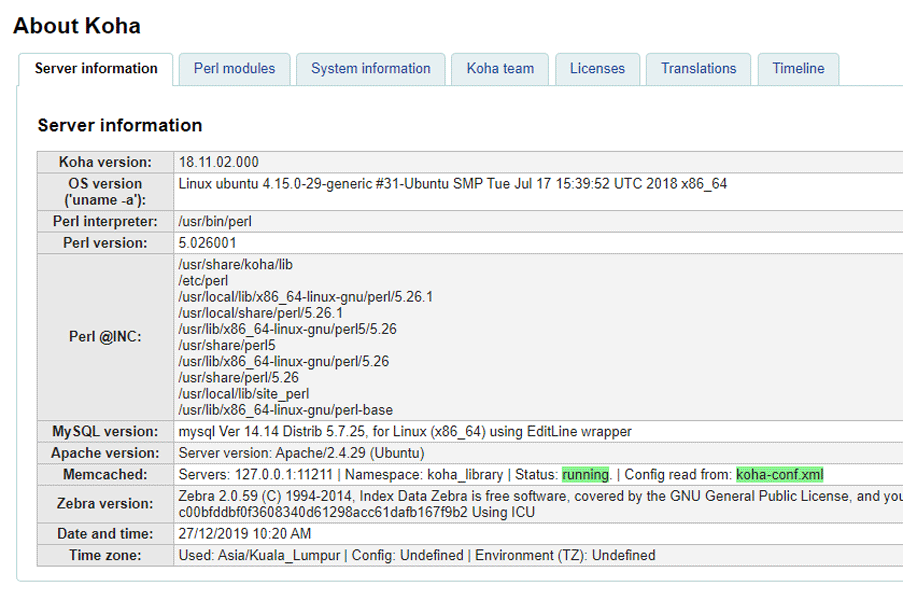The width and height of the screenshot is (903, 605).
Task: Click the Date and time row label
Action: click(105, 534)
